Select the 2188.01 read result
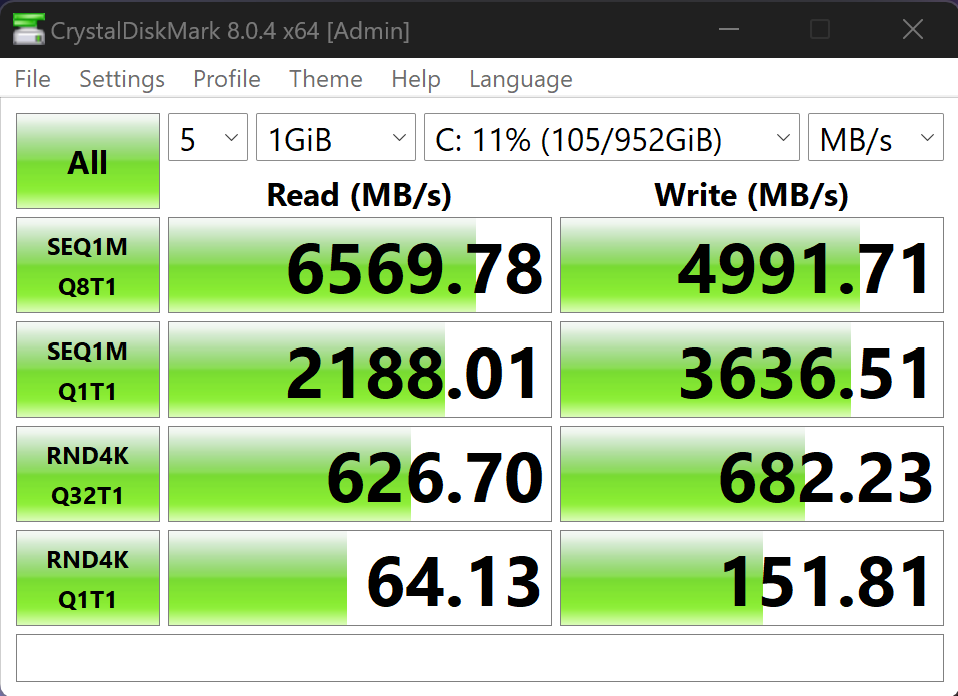 pyautogui.click(x=360, y=370)
